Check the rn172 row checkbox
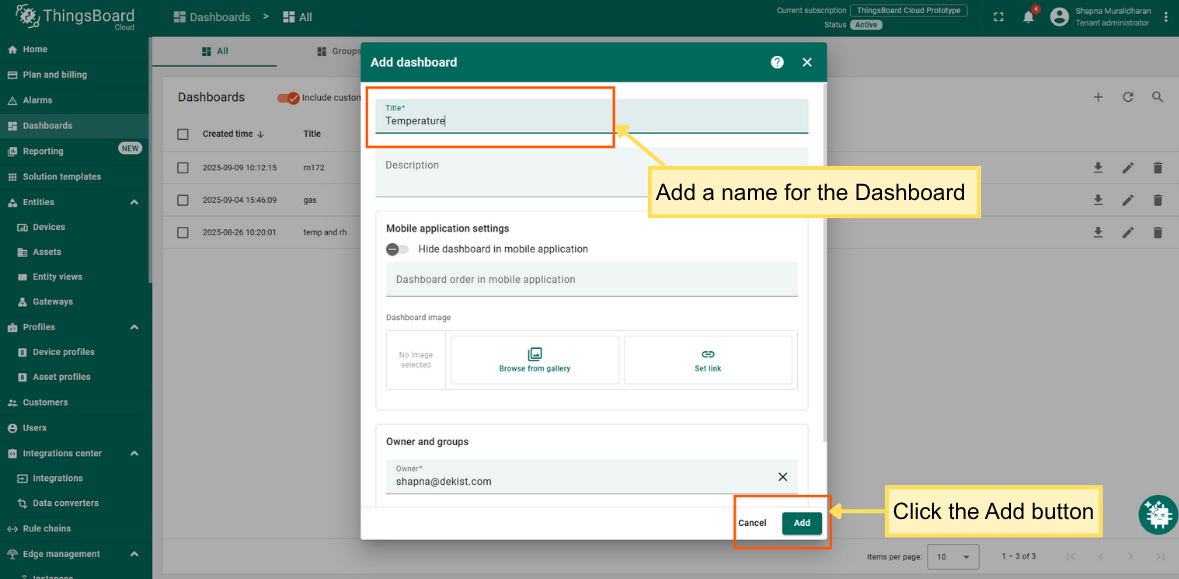Viewport: 1179px width, 579px height. click(183, 168)
